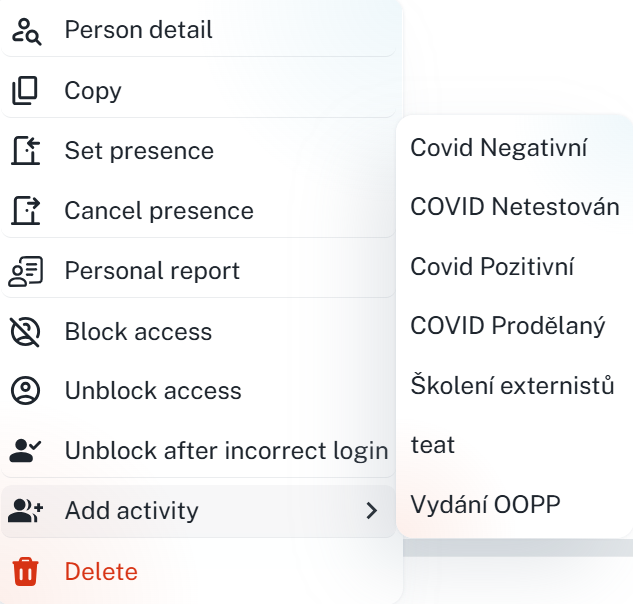
Task: Choose the Covid Pozitivní activity
Action: coord(492,267)
